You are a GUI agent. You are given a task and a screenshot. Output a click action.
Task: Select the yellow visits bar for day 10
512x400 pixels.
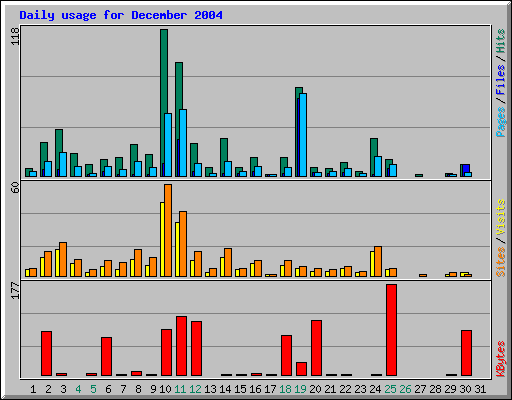click(x=162, y=239)
